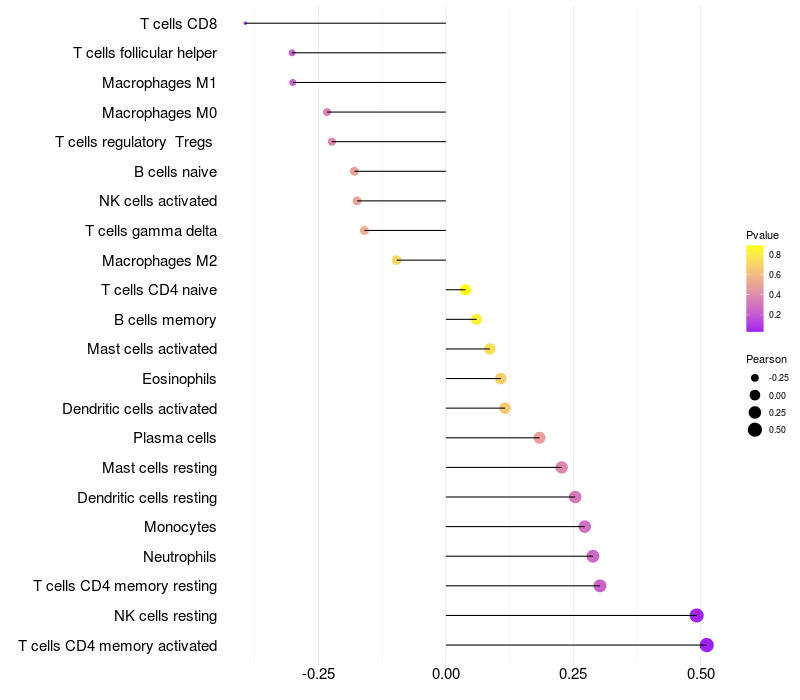Screen dimensions: 800x700
Task: Click the Pearson legend title
Action: 766,359
